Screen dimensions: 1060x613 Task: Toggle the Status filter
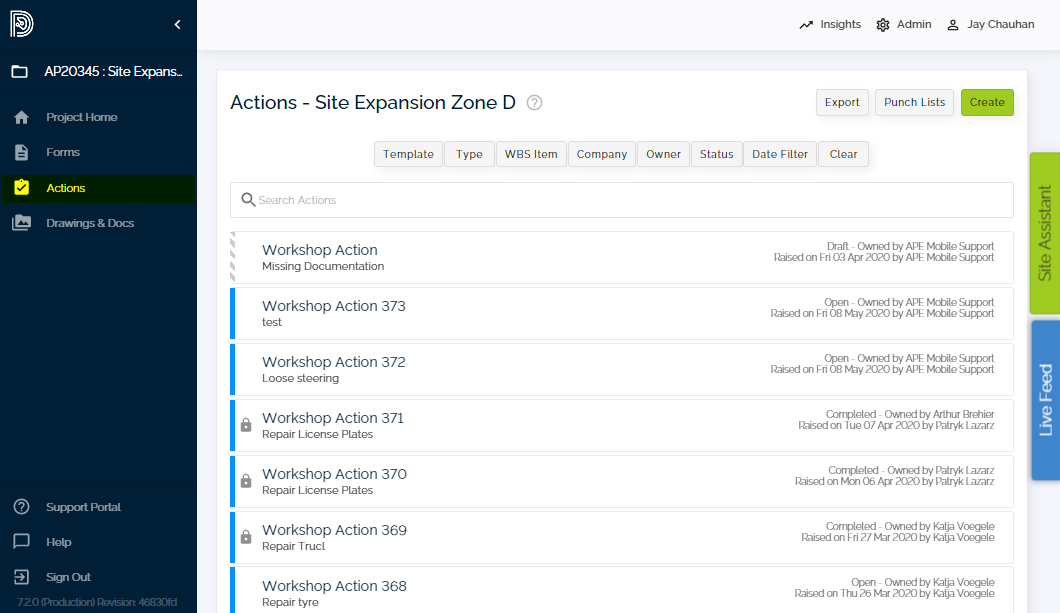716,154
